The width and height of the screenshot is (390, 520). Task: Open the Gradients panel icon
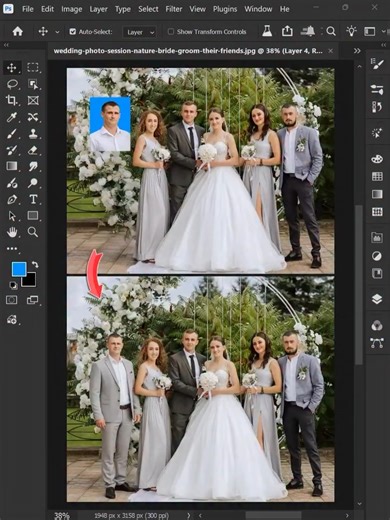coord(377,194)
